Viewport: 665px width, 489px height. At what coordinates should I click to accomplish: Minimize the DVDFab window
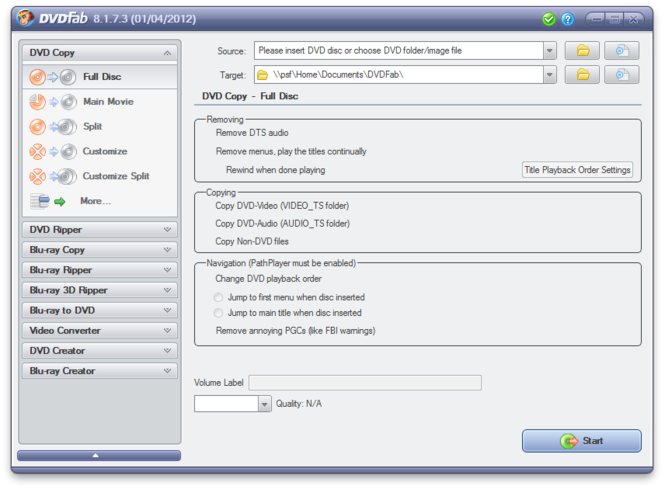[596, 19]
